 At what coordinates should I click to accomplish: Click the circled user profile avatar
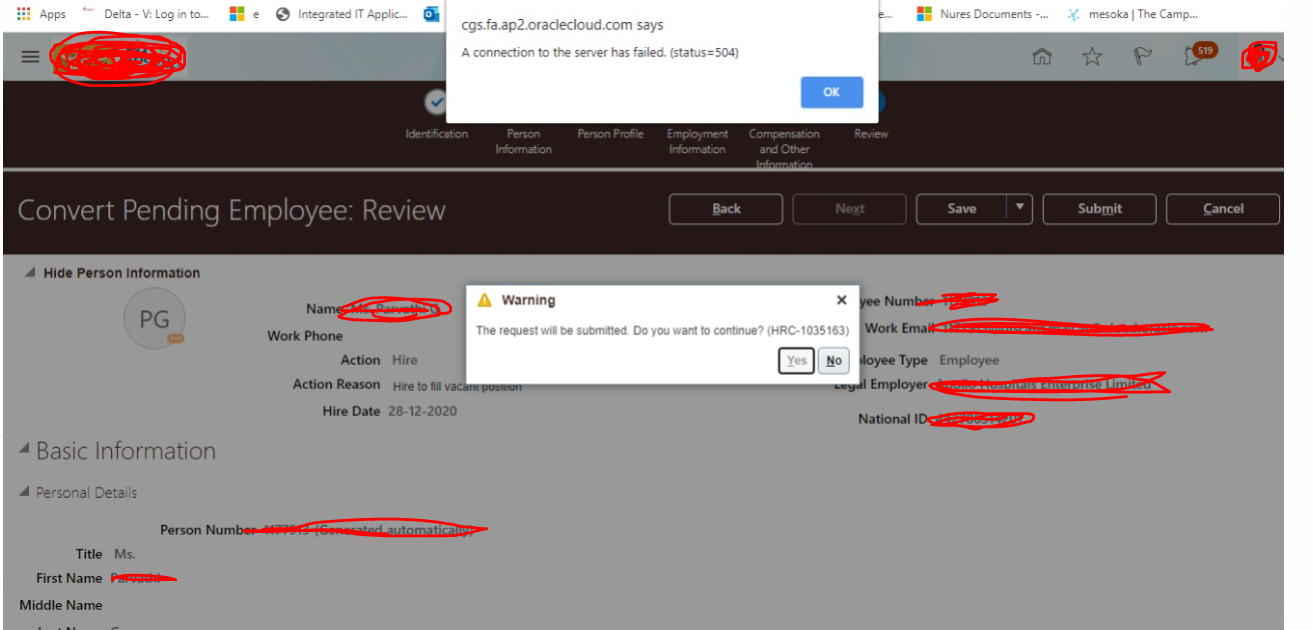click(1258, 57)
